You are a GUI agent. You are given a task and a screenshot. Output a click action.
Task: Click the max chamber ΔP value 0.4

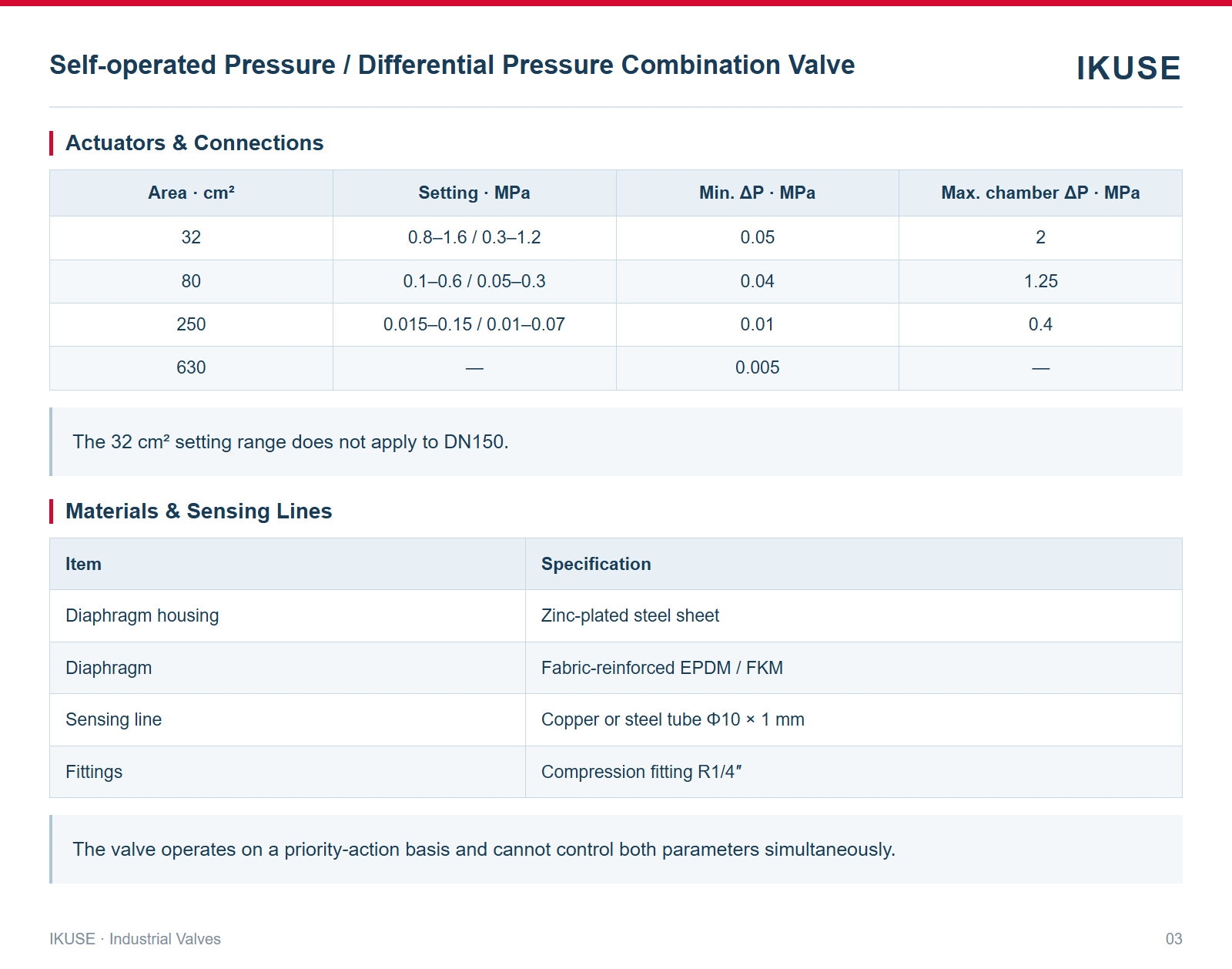[1040, 324]
